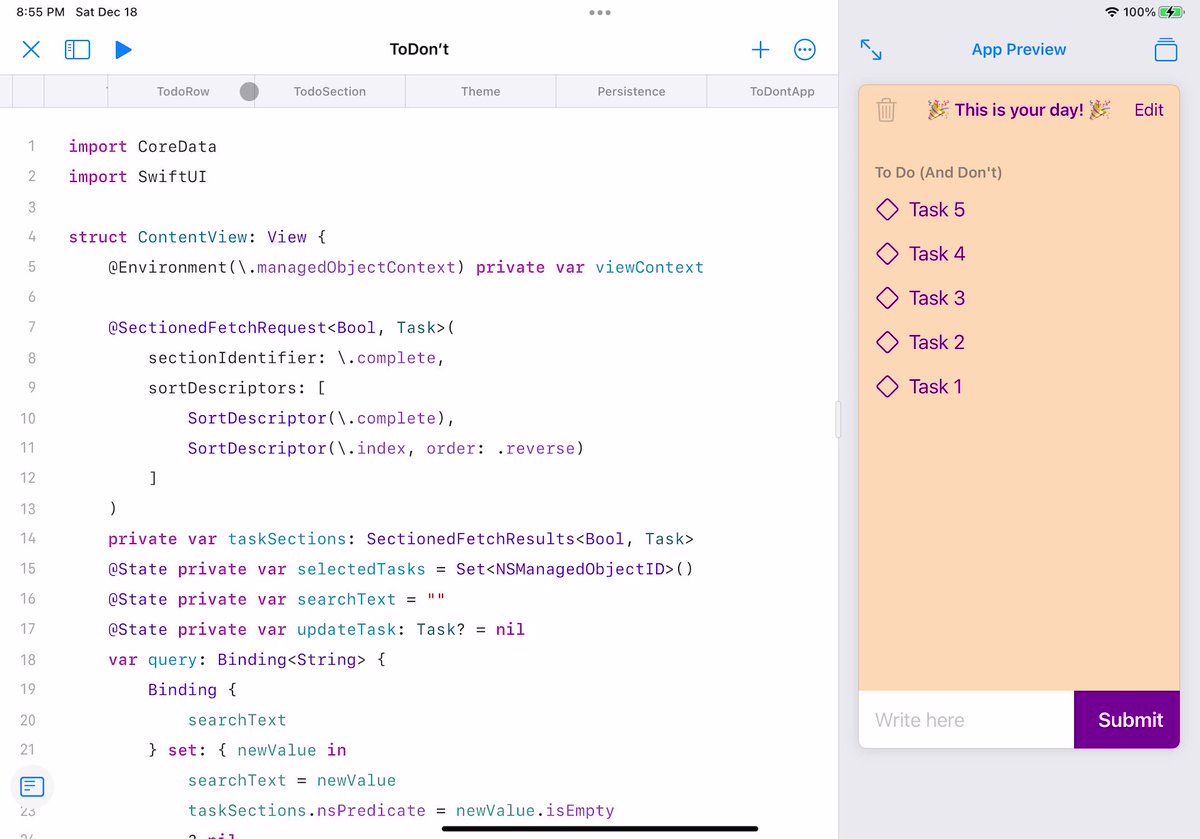The width and height of the screenshot is (1200, 839).
Task: Click taskSections.nsPredicate = newValue.isEmpty line
Action: coord(400,810)
